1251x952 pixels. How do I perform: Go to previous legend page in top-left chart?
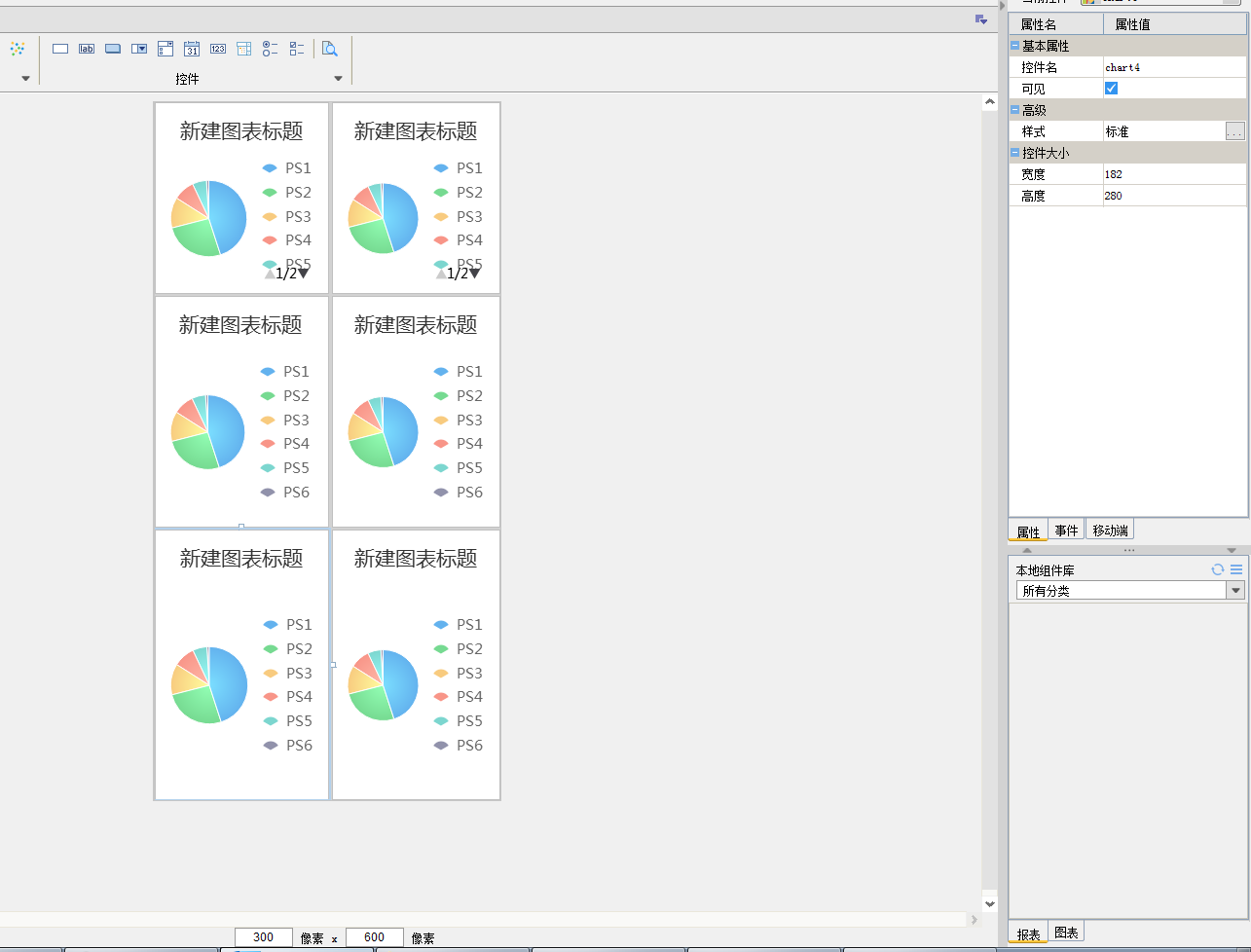[x=270, y=274]
